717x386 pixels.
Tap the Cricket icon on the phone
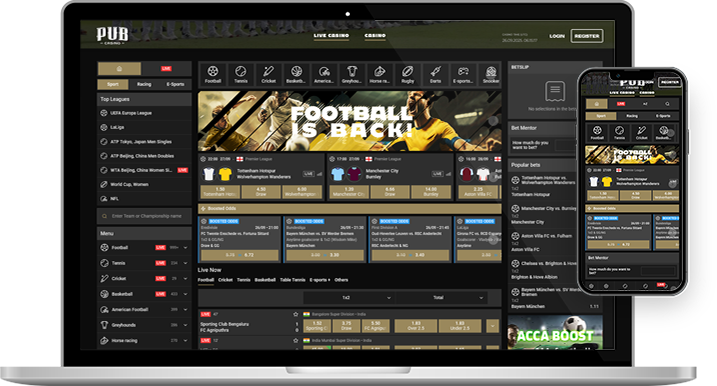642,132
